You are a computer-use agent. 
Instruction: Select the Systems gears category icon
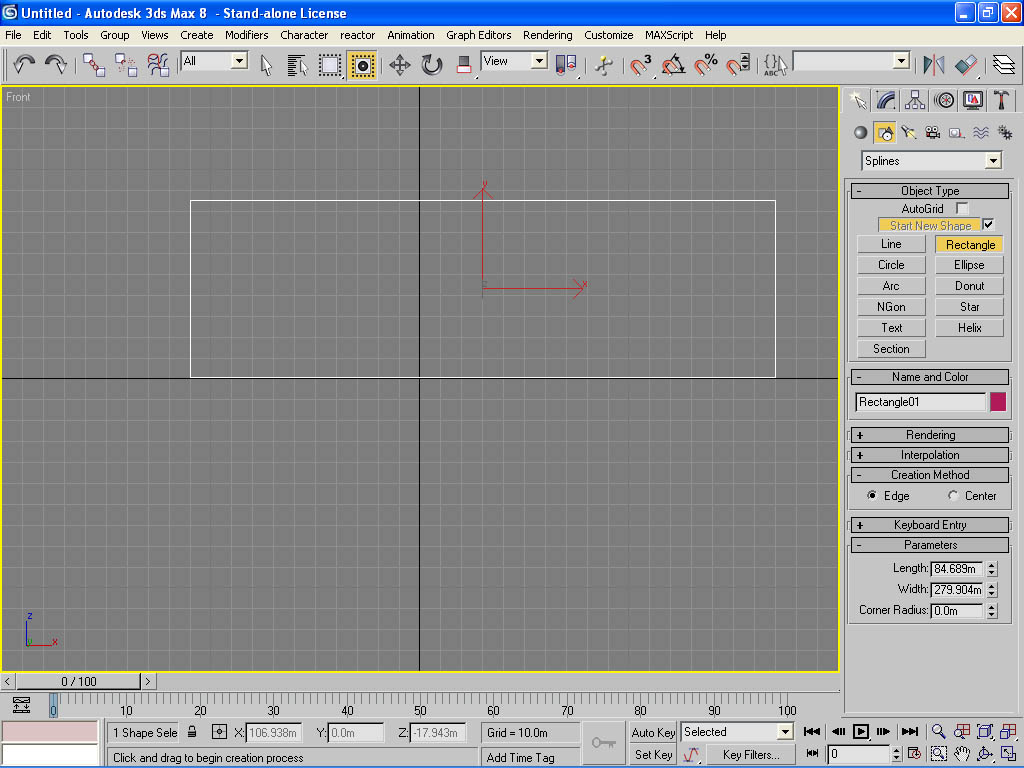click(x=1005, y=133)
